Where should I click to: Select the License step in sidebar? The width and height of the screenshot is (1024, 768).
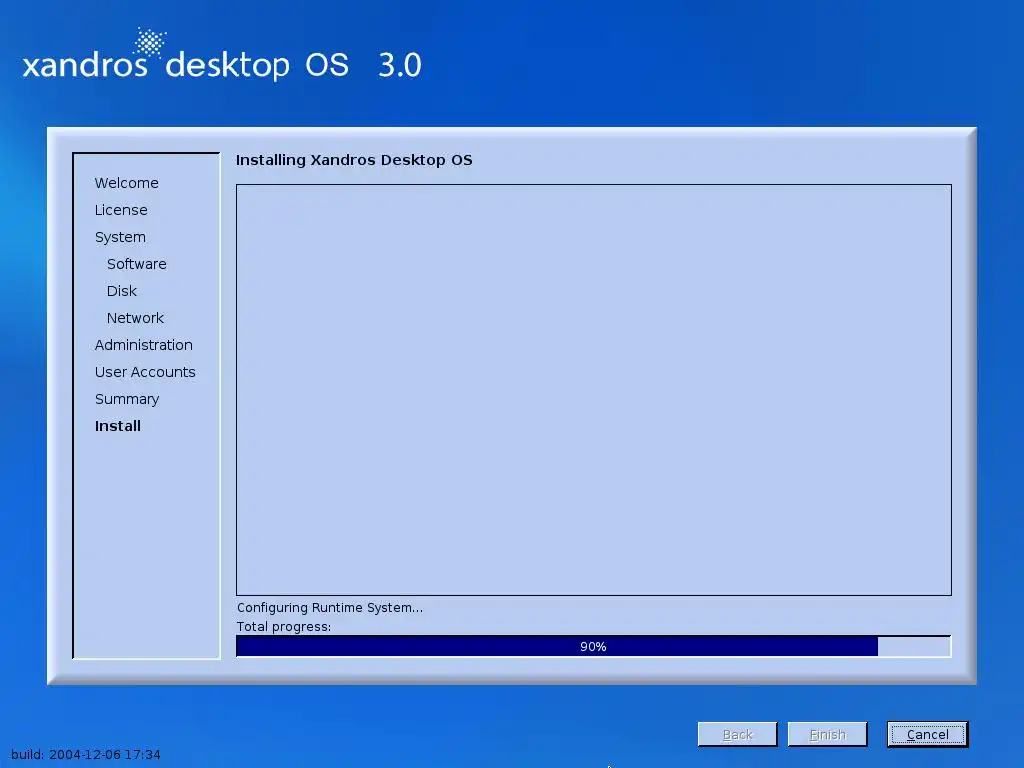(x=121, y=210)
